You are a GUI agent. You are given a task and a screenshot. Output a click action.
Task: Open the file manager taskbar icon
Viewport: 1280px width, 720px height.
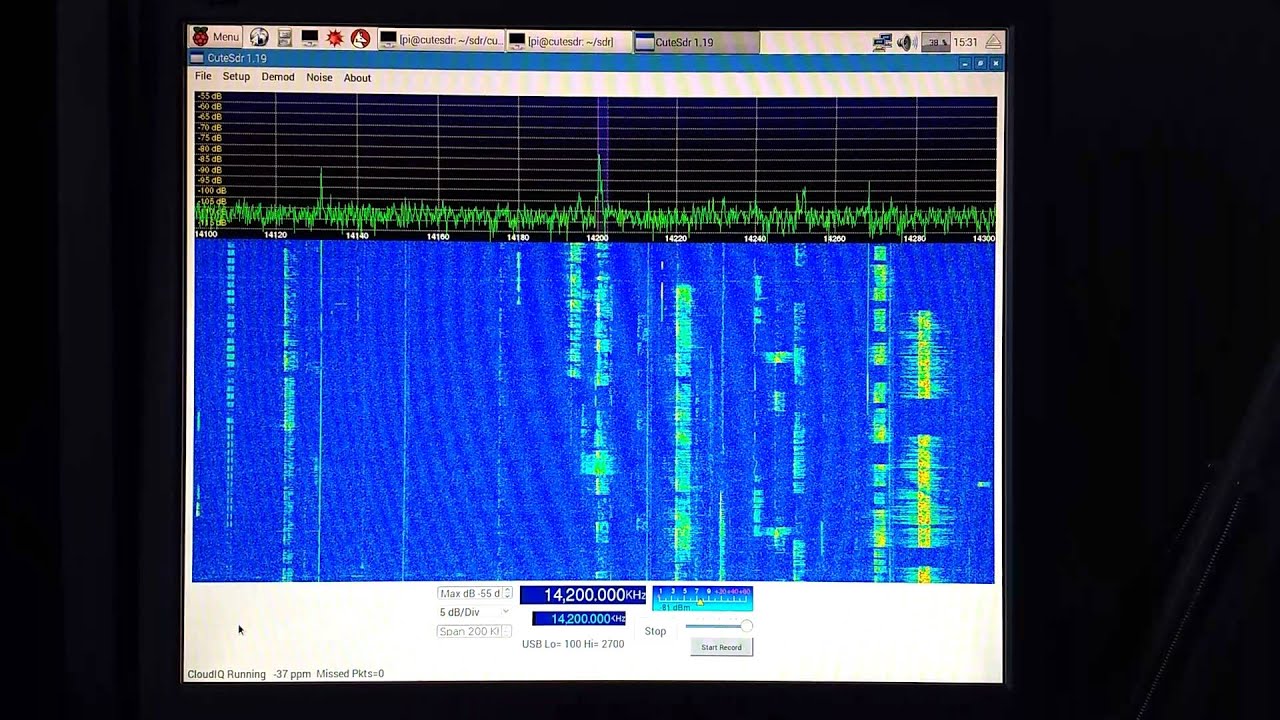(285, 39)
